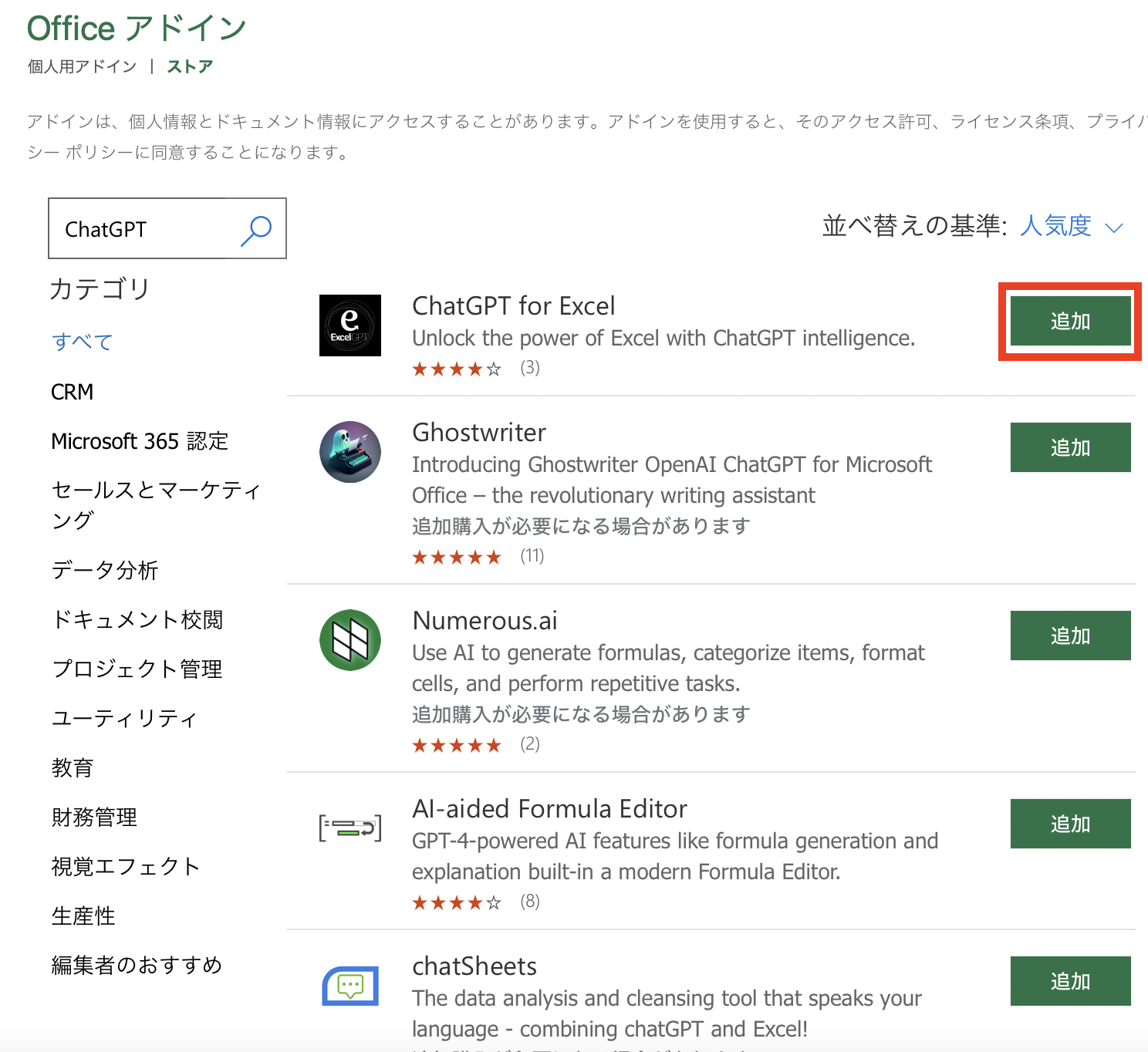Click AI-aided Formula Editor star rating

(x=457, y=903)
